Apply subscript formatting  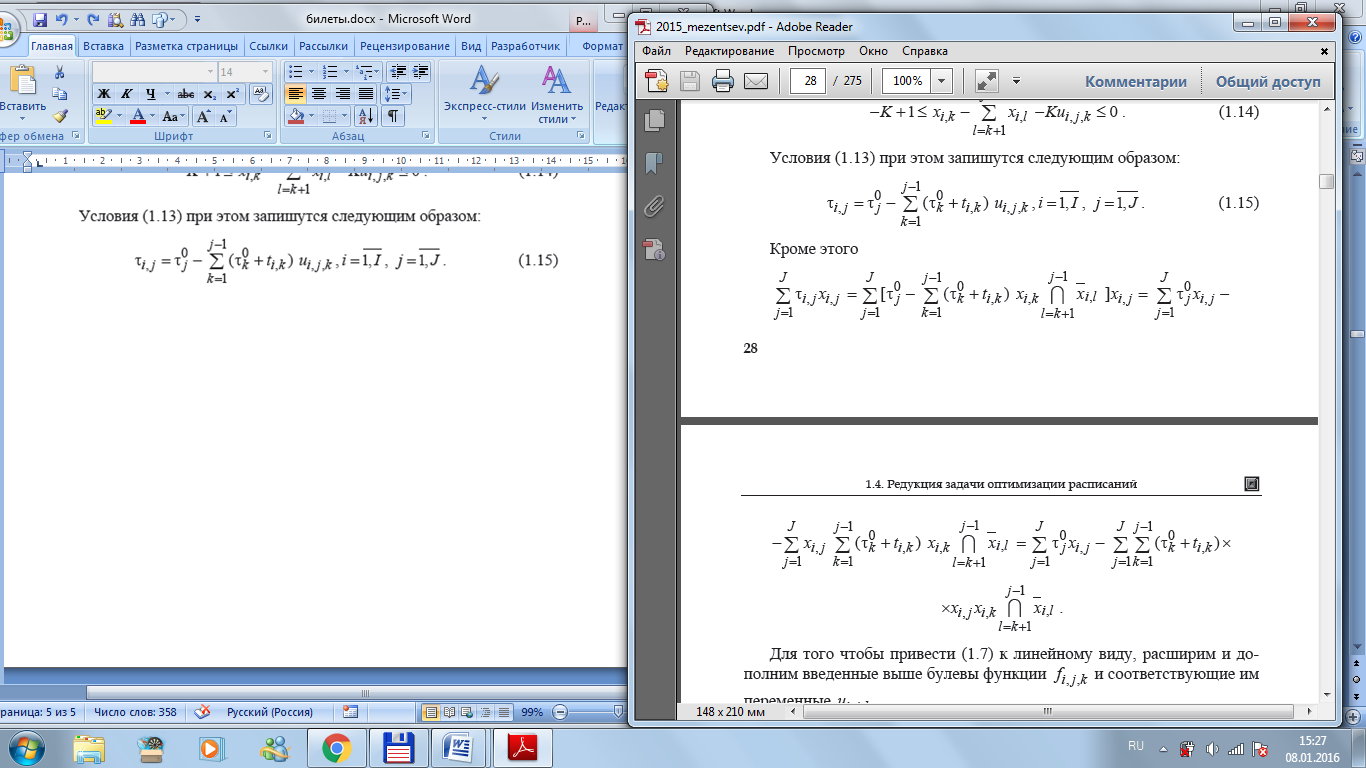pos(210,93)
